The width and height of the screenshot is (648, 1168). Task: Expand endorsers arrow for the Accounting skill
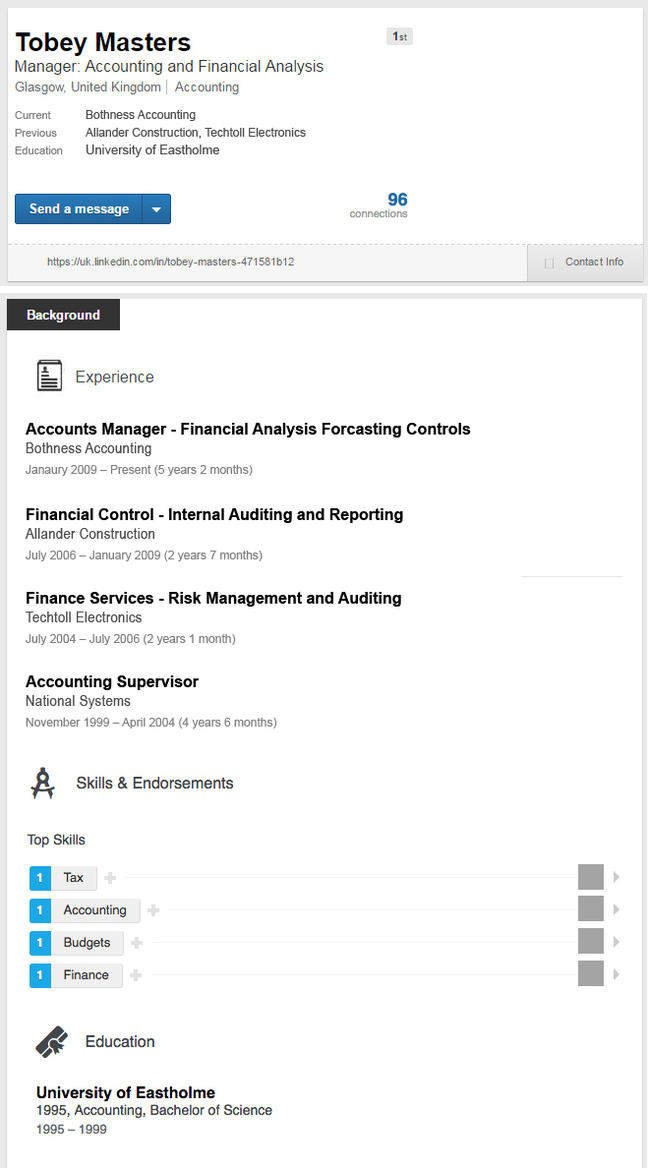coord(617,910)
